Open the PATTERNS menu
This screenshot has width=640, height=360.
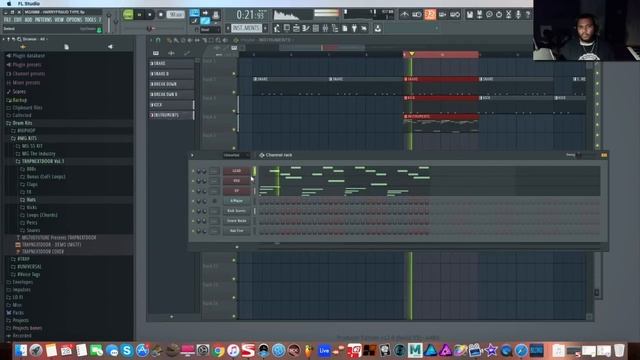pos(43,20)
